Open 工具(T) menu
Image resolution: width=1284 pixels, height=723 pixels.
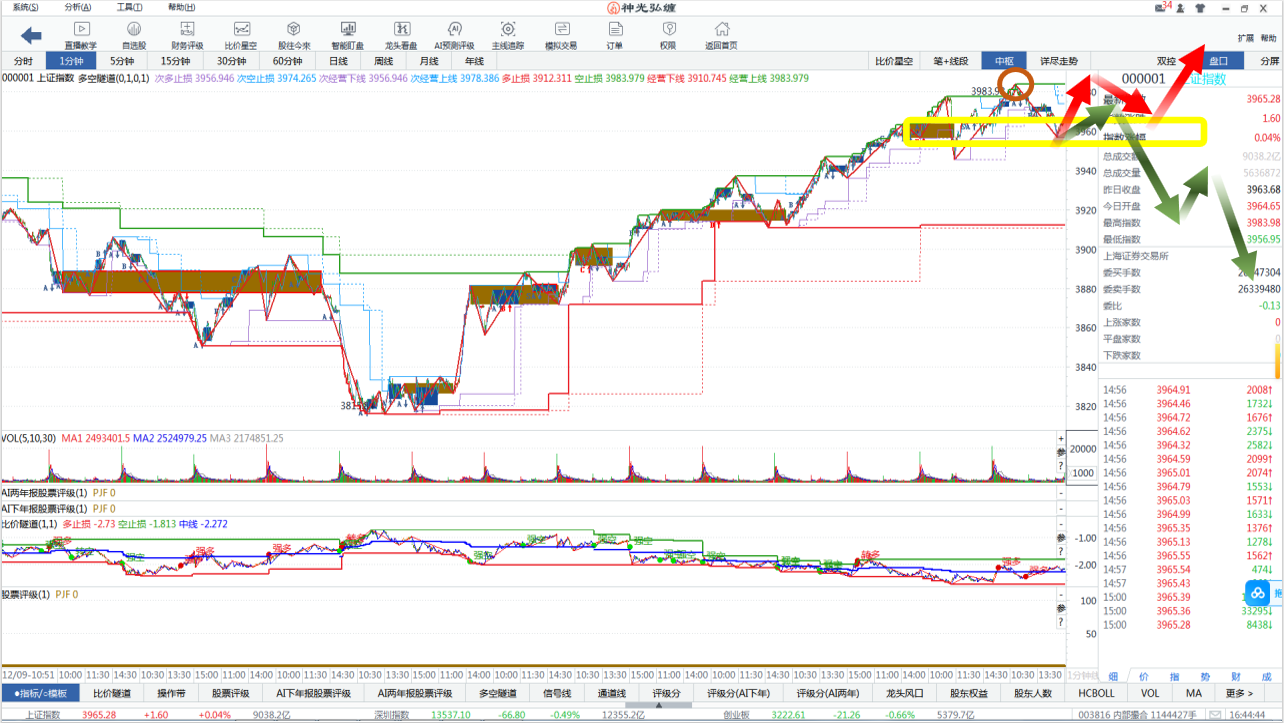pyautogui.click(x=129, y=7)
